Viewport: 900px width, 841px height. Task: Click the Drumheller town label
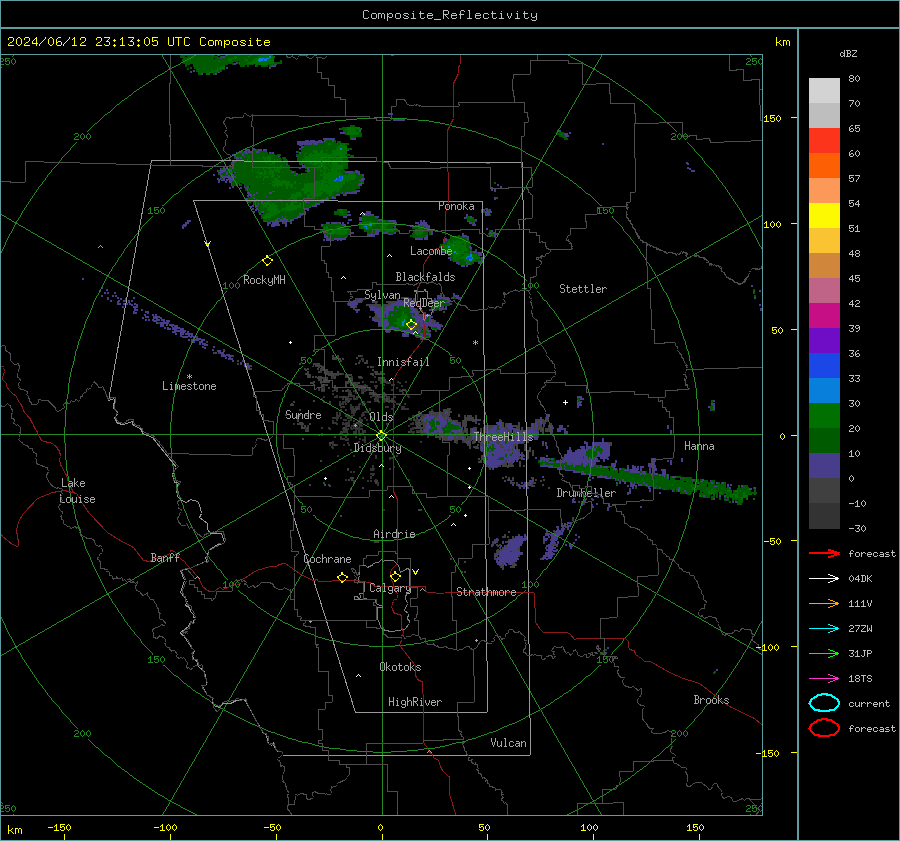coord(586,493)
